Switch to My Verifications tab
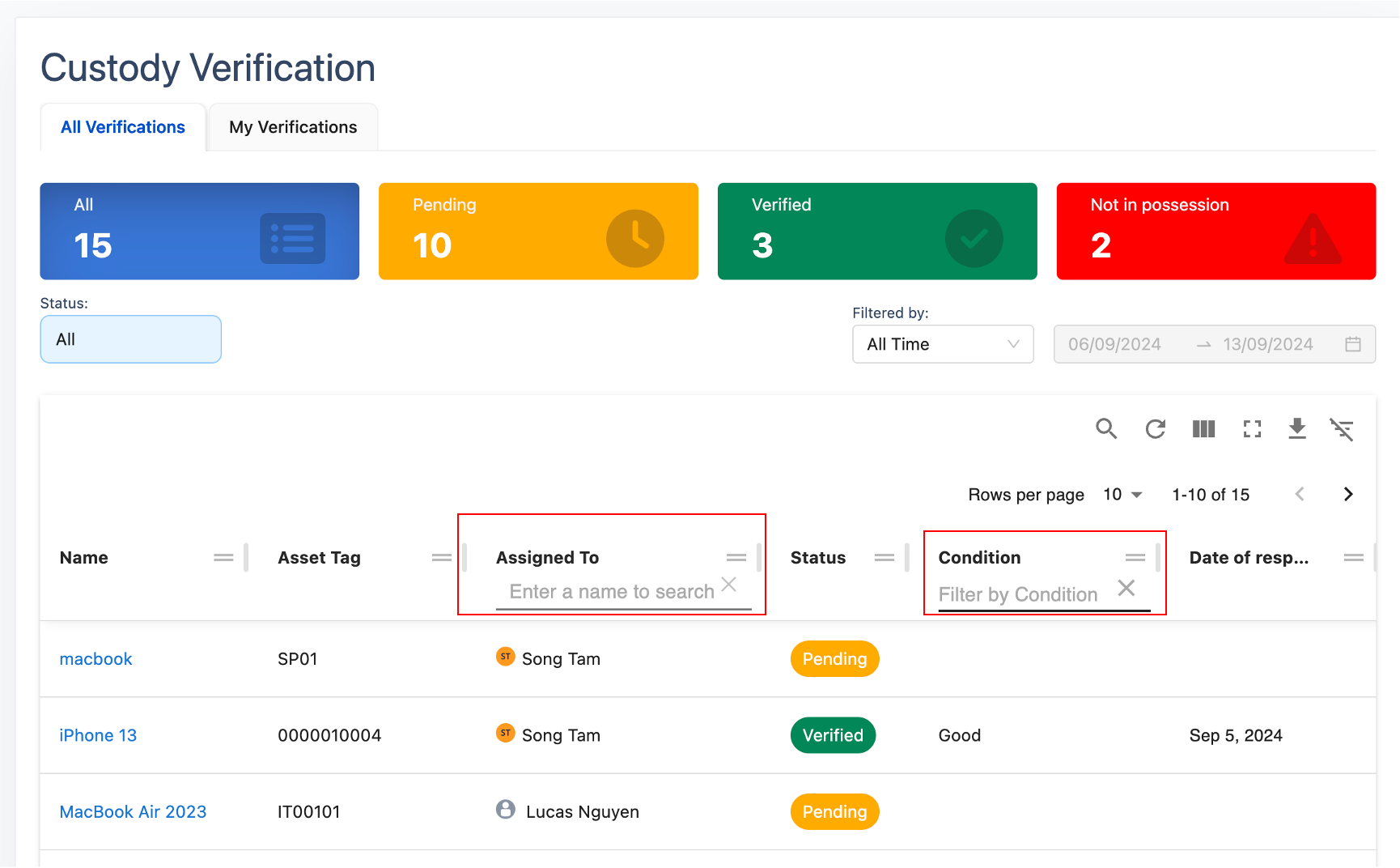The height and width of the screenshot is (868, 1400). 293,127
